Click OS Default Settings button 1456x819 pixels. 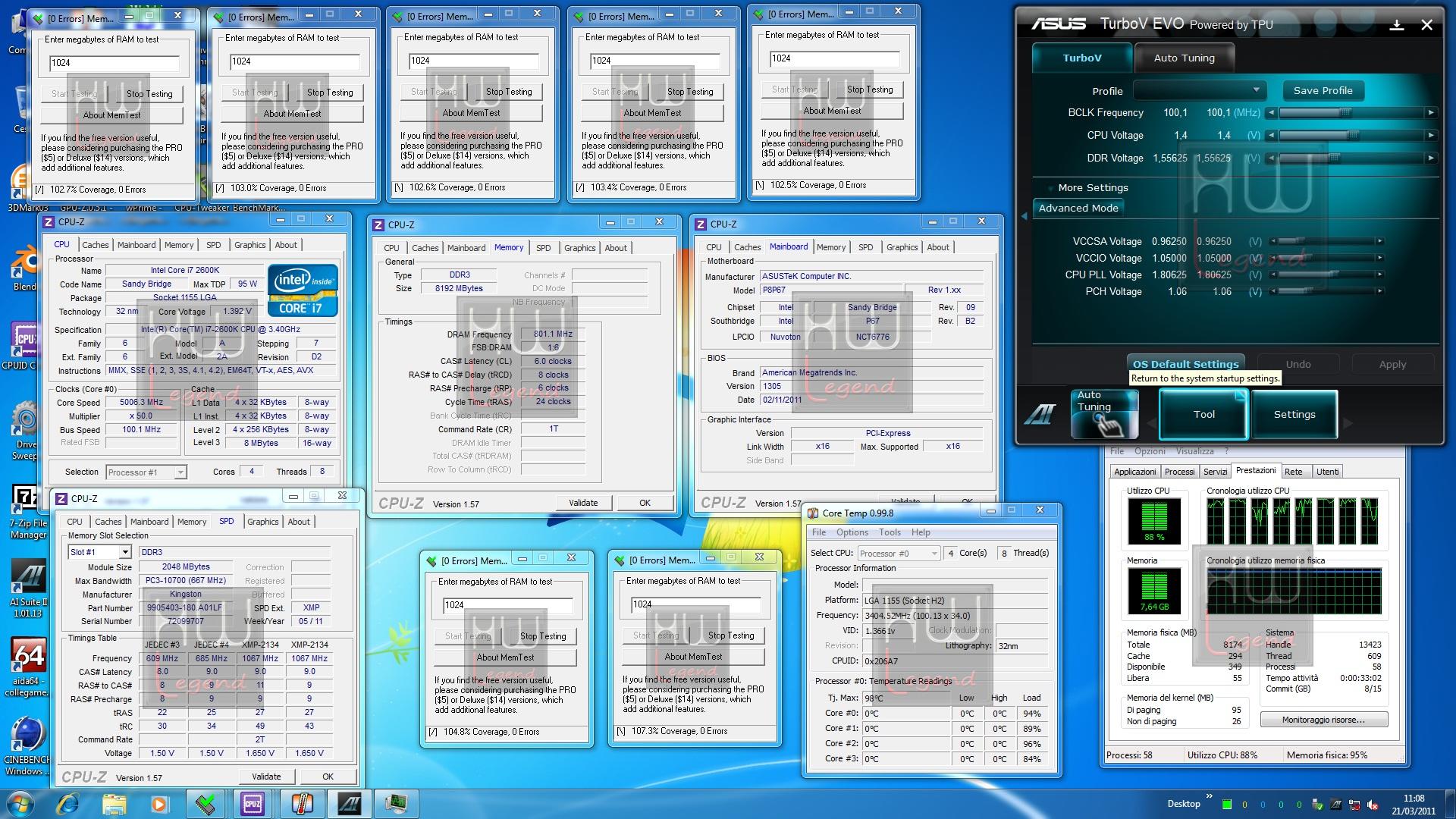coord(1185,364)
